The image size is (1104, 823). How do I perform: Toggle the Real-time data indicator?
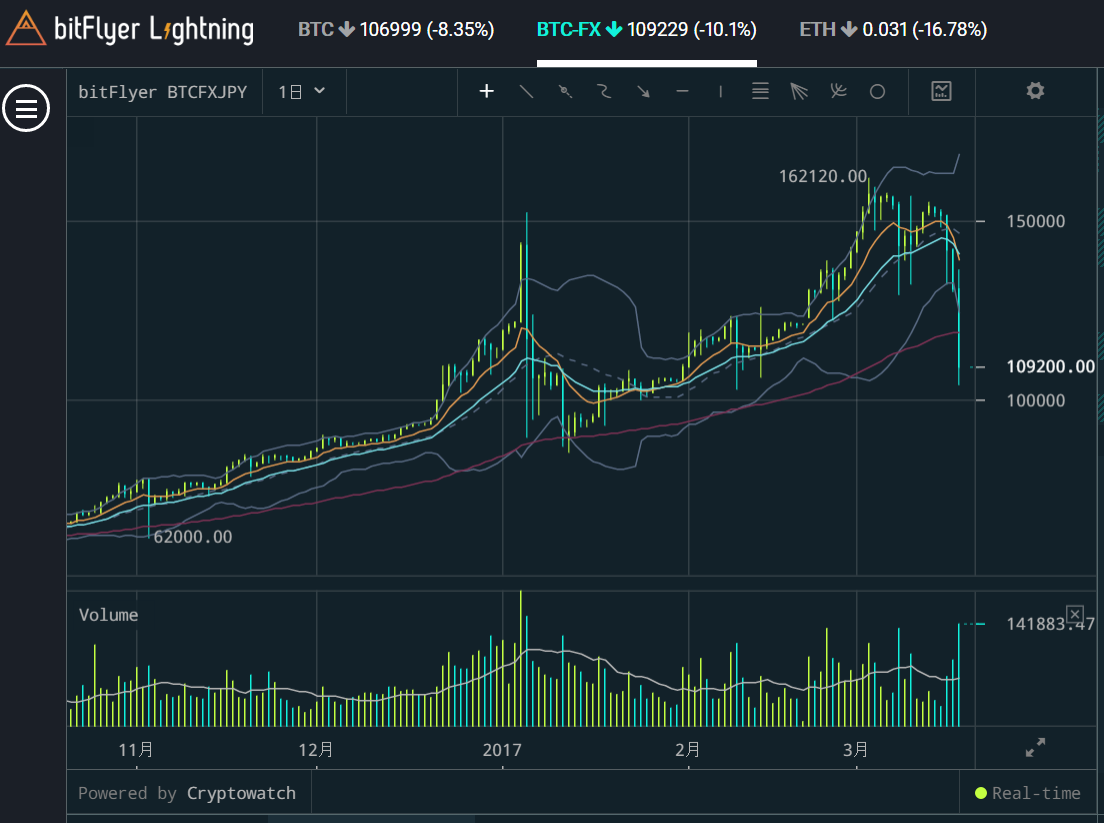[x=1027, y=792]
